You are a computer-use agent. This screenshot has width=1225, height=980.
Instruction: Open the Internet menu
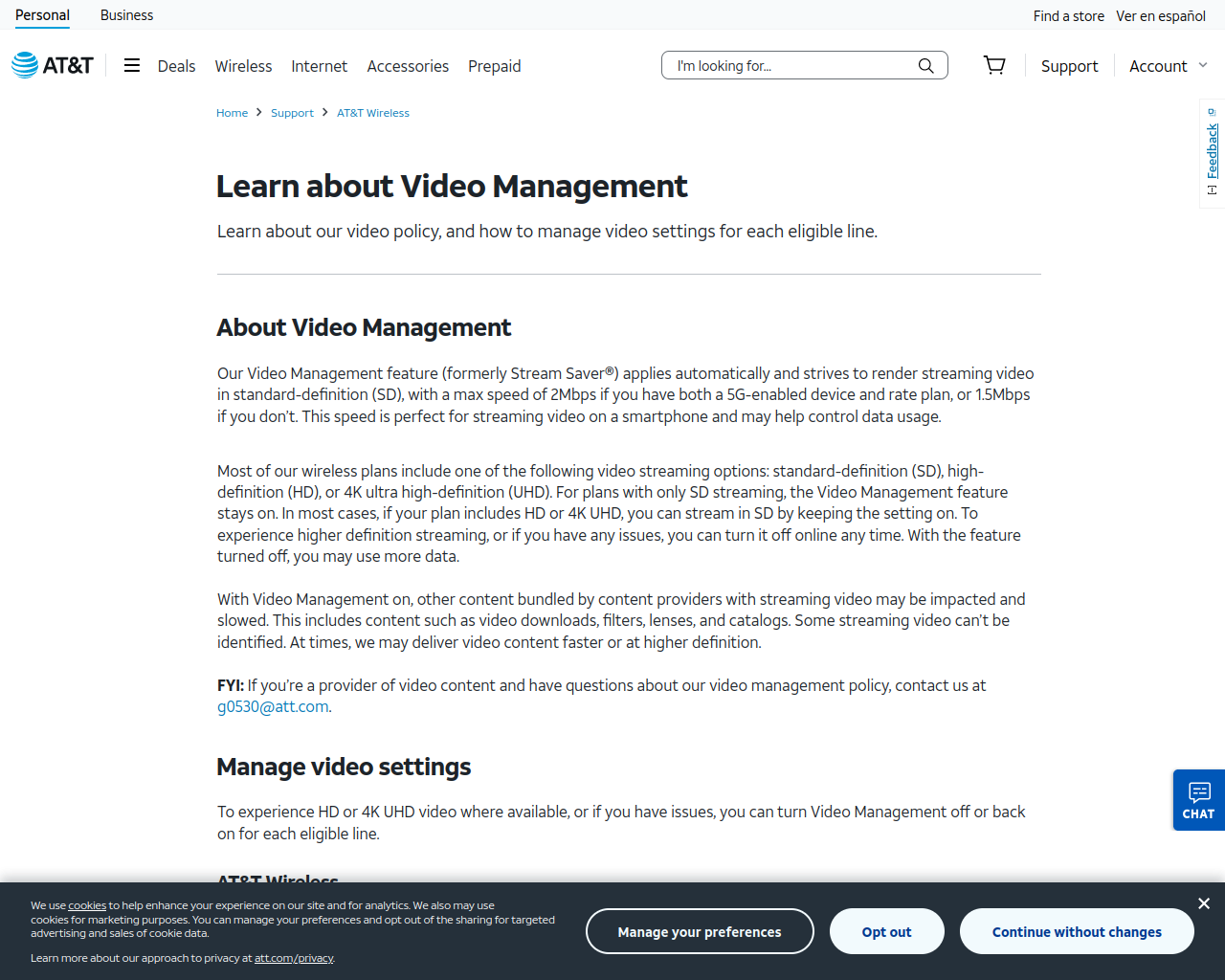(319, 66)
